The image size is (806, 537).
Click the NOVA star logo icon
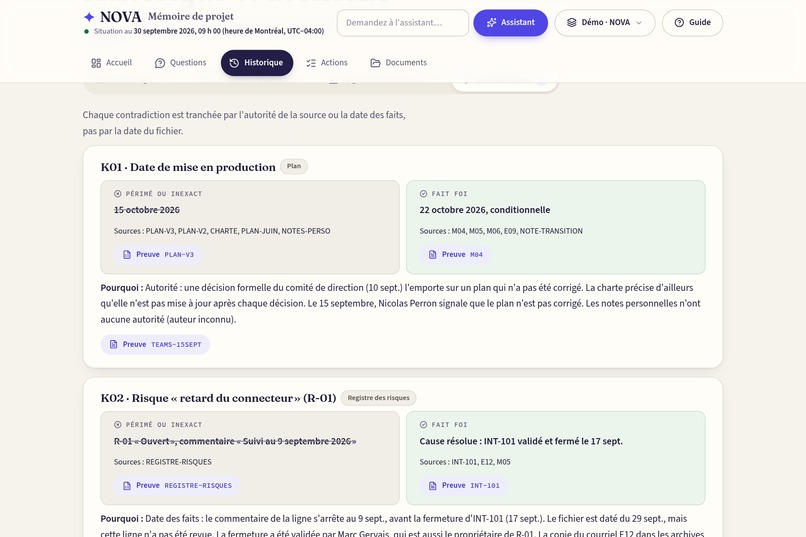click(89, 17)
